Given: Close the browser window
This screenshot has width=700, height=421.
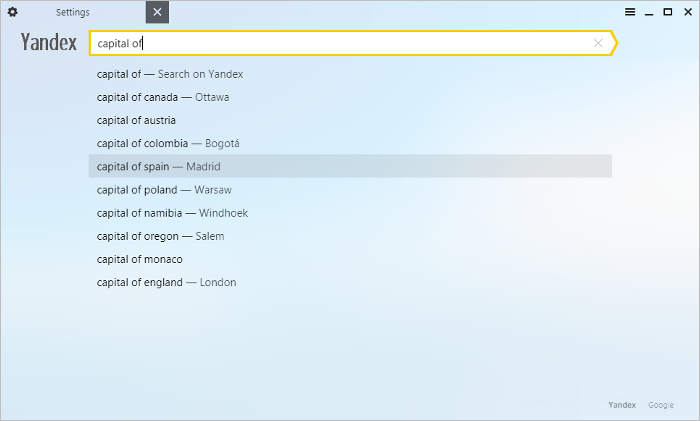Looking at the screenshot, I should coord(688,12).
